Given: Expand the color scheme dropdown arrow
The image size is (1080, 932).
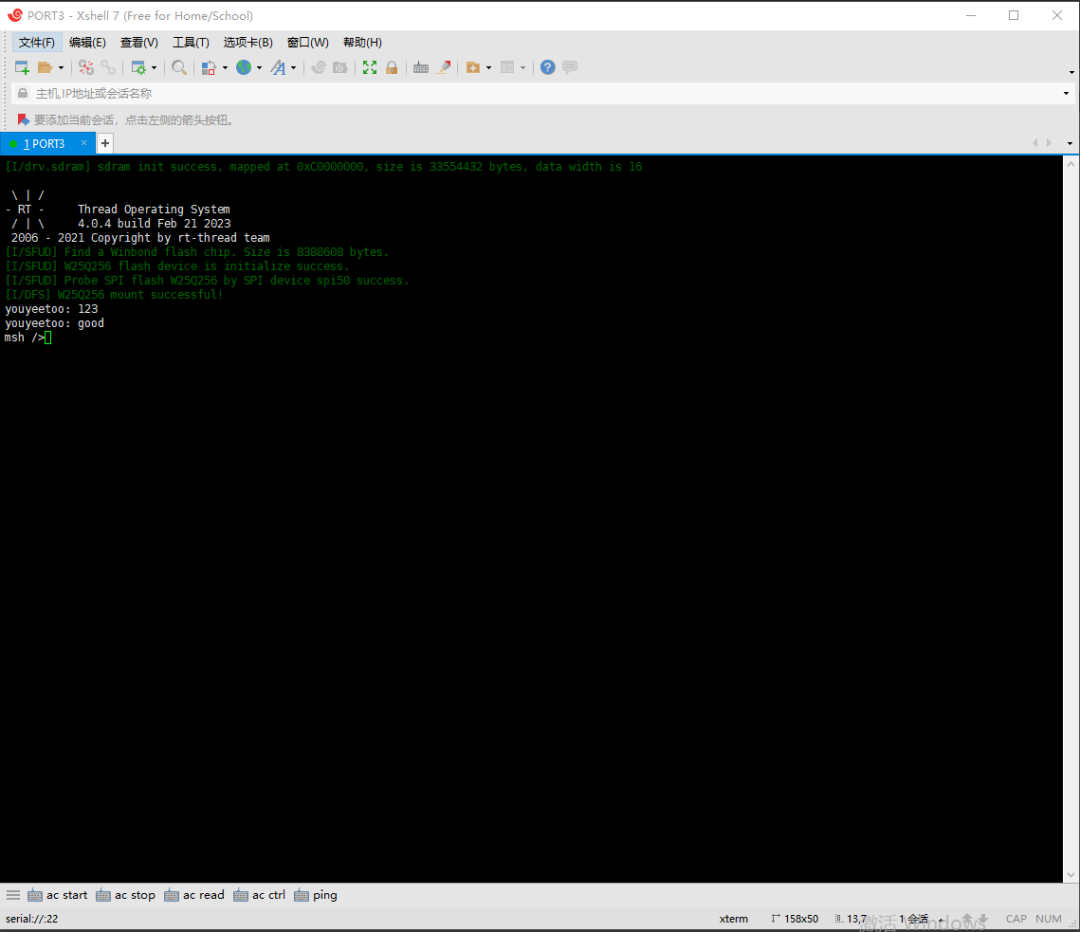Looking at the screenshot, I should (225, 68).
